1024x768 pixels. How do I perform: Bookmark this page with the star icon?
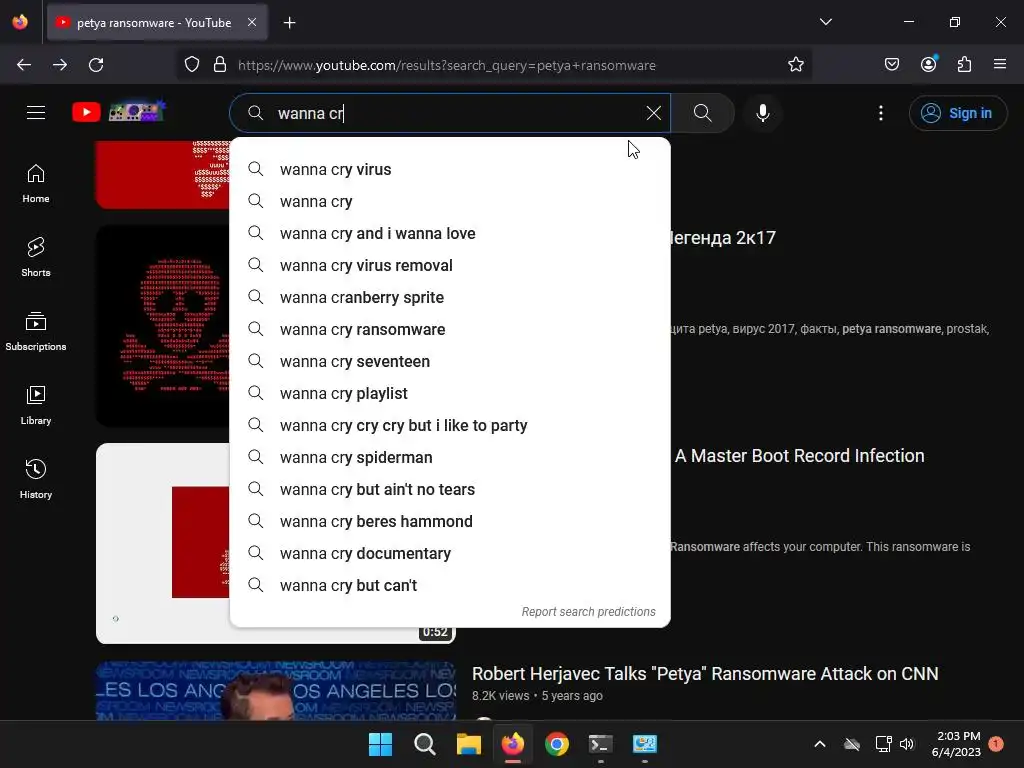pyautogui.click(x=795, y=65)
